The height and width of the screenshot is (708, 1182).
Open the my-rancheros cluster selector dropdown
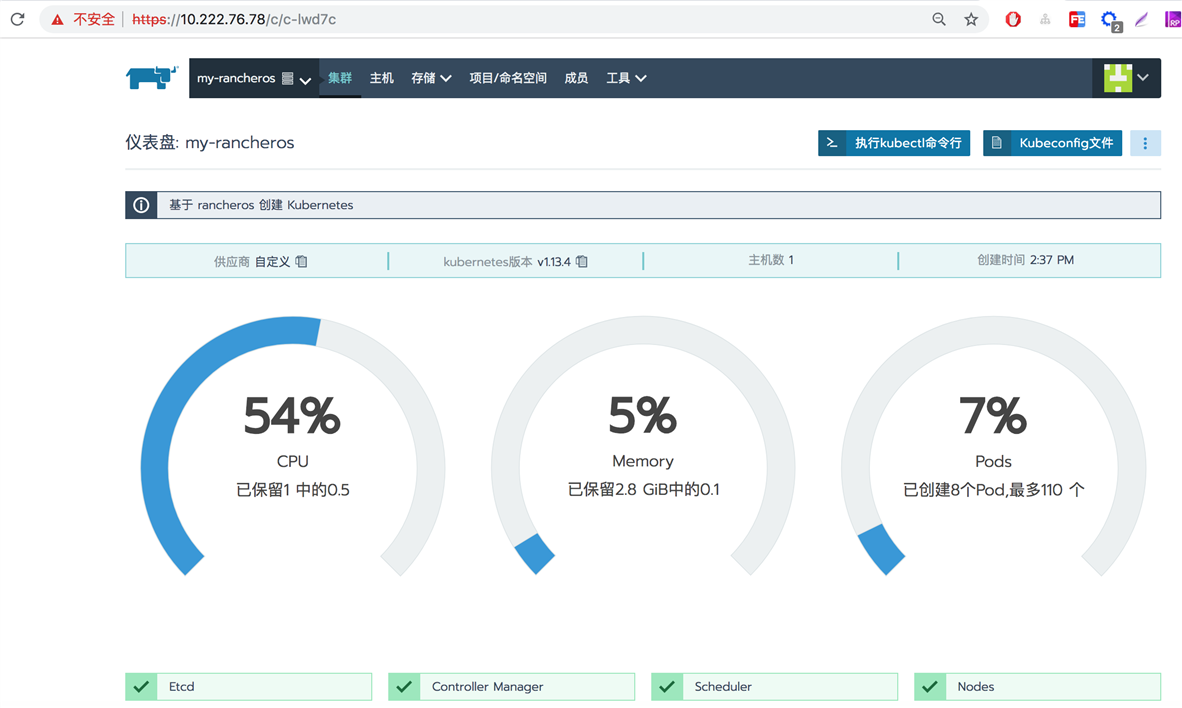pyautogui.click(x=254, y=78)
